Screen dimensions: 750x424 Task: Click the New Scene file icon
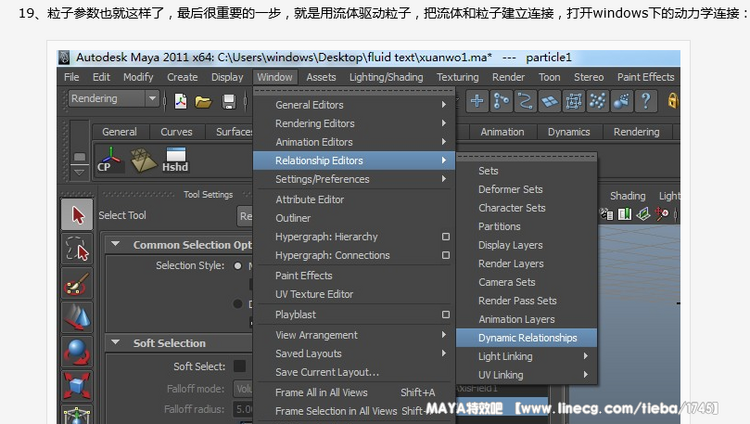(x=181, y=101)
